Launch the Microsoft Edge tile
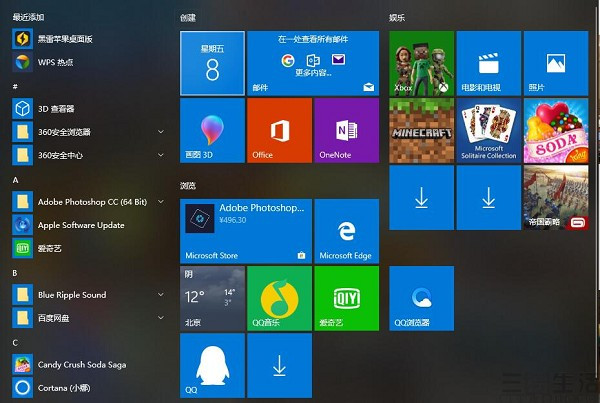600x403 pixels. (346, 230)
